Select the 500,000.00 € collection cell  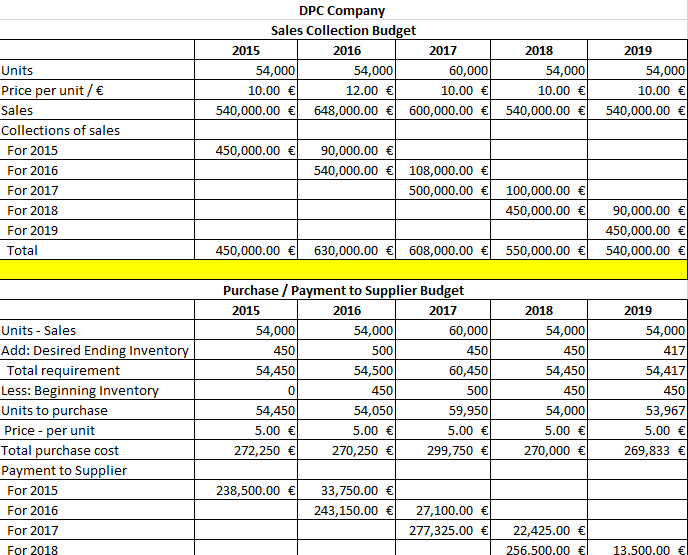(448, 190)
